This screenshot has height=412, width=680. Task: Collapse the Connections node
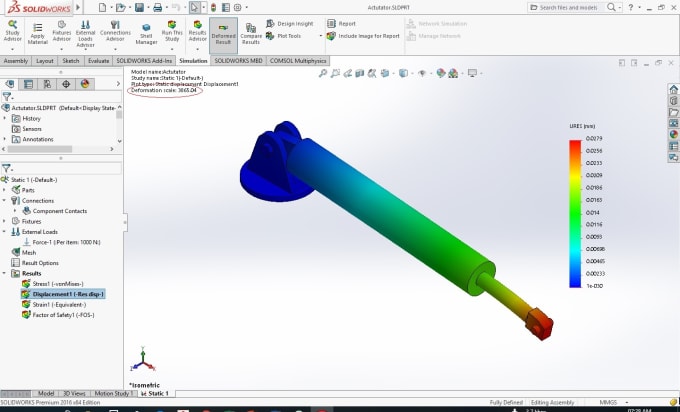[4, 200]
